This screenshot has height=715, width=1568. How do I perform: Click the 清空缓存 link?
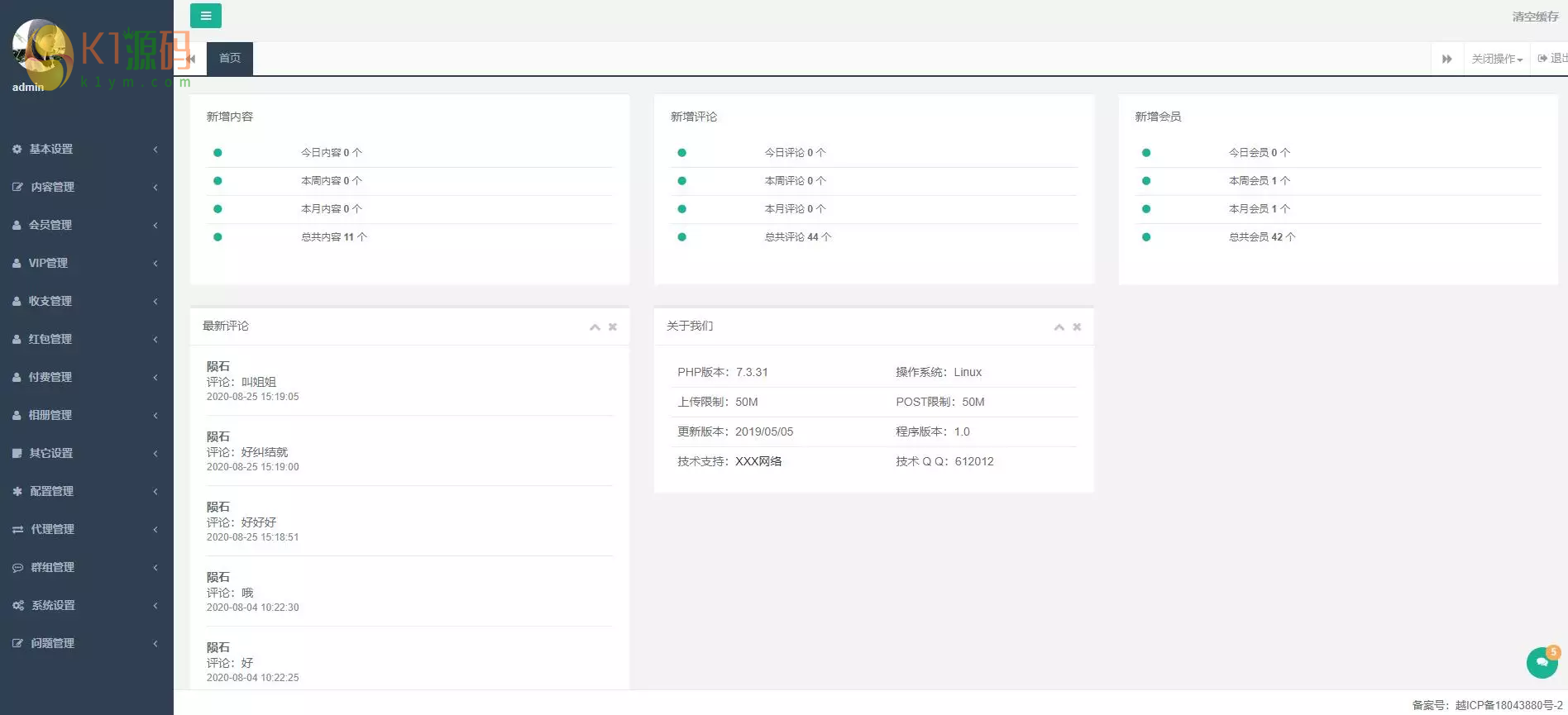tap(1536, 17)
